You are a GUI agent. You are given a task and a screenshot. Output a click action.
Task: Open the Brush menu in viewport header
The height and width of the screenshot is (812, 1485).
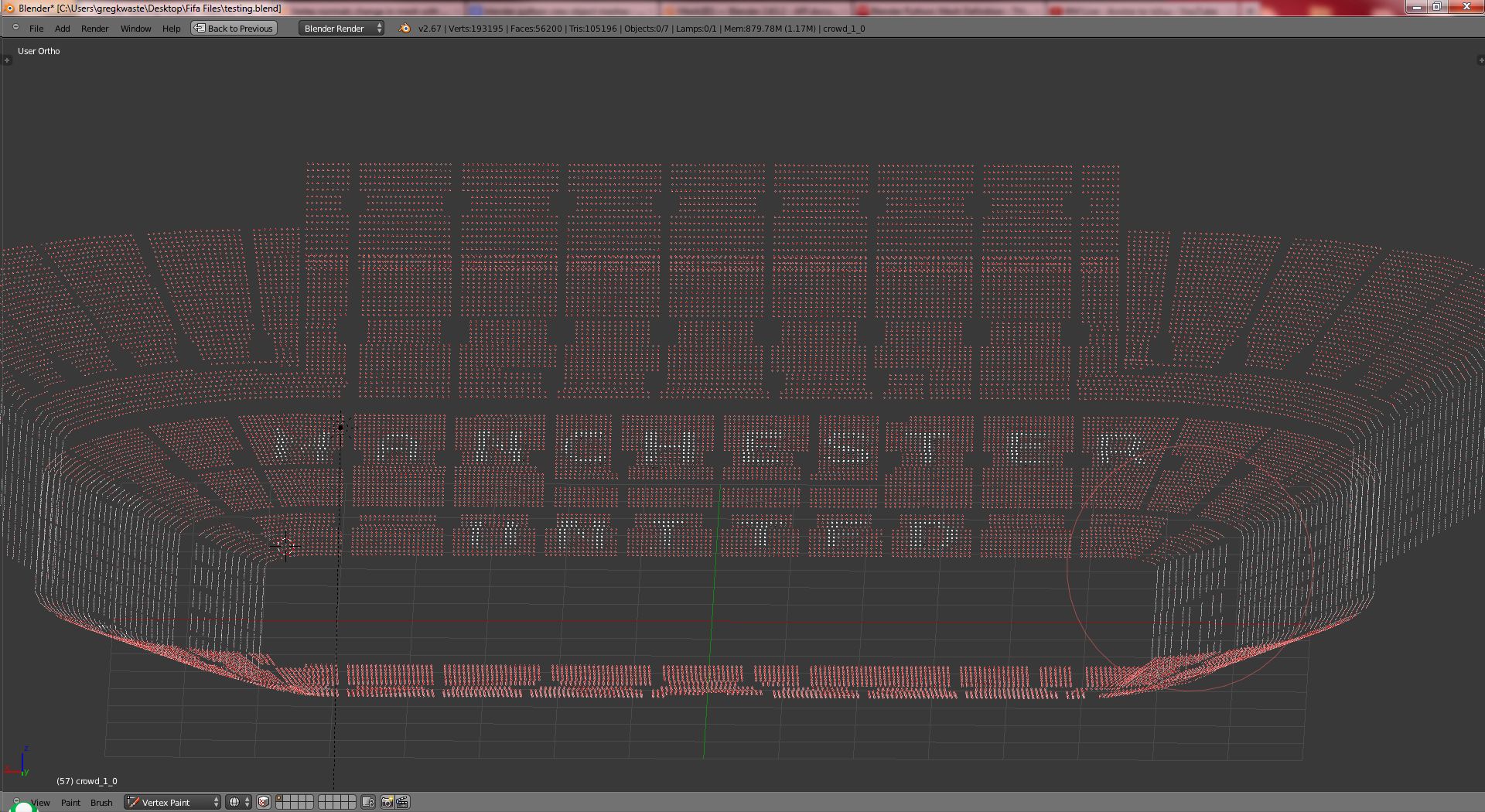click(101, 803)
